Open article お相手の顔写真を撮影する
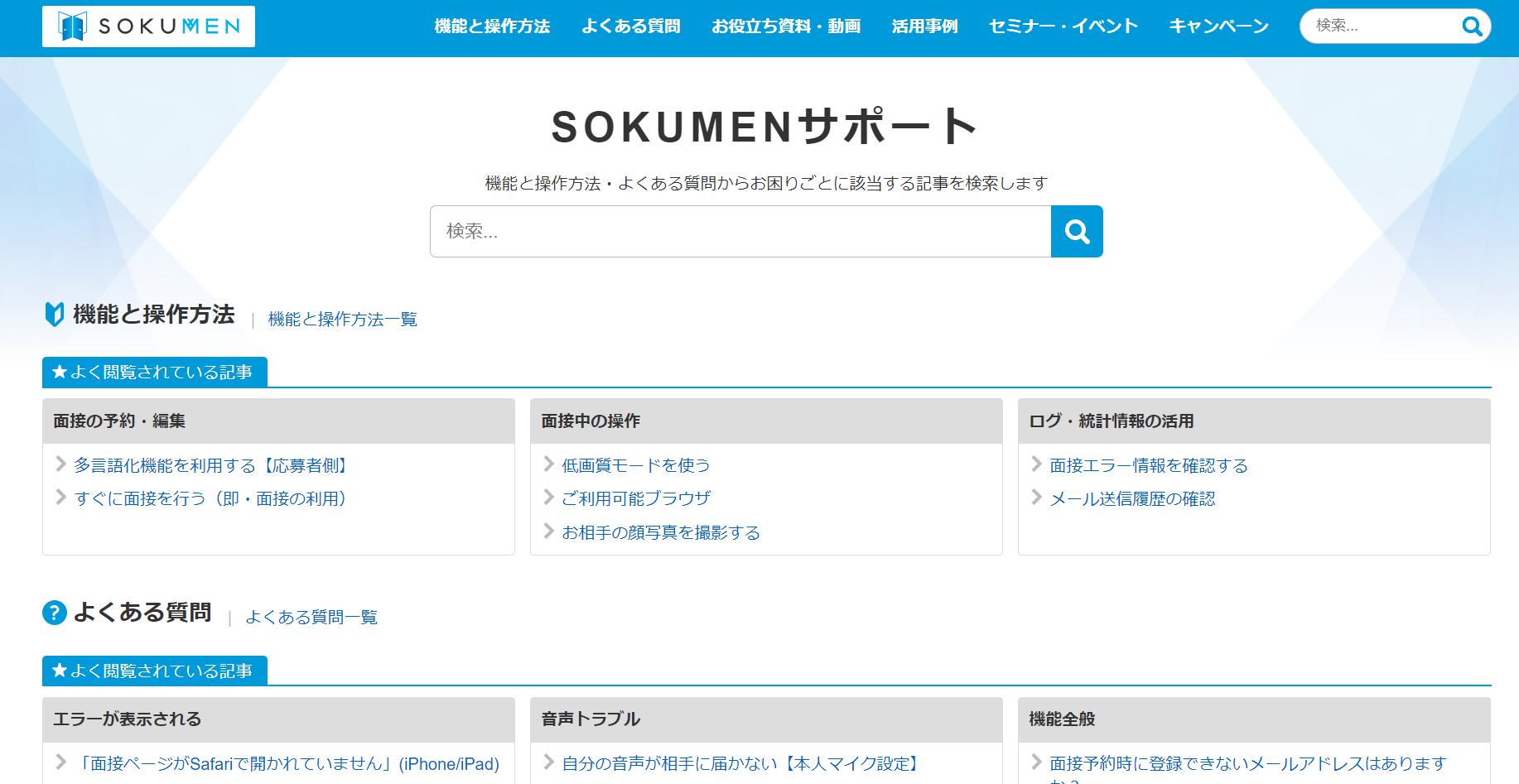 (661, 533)
